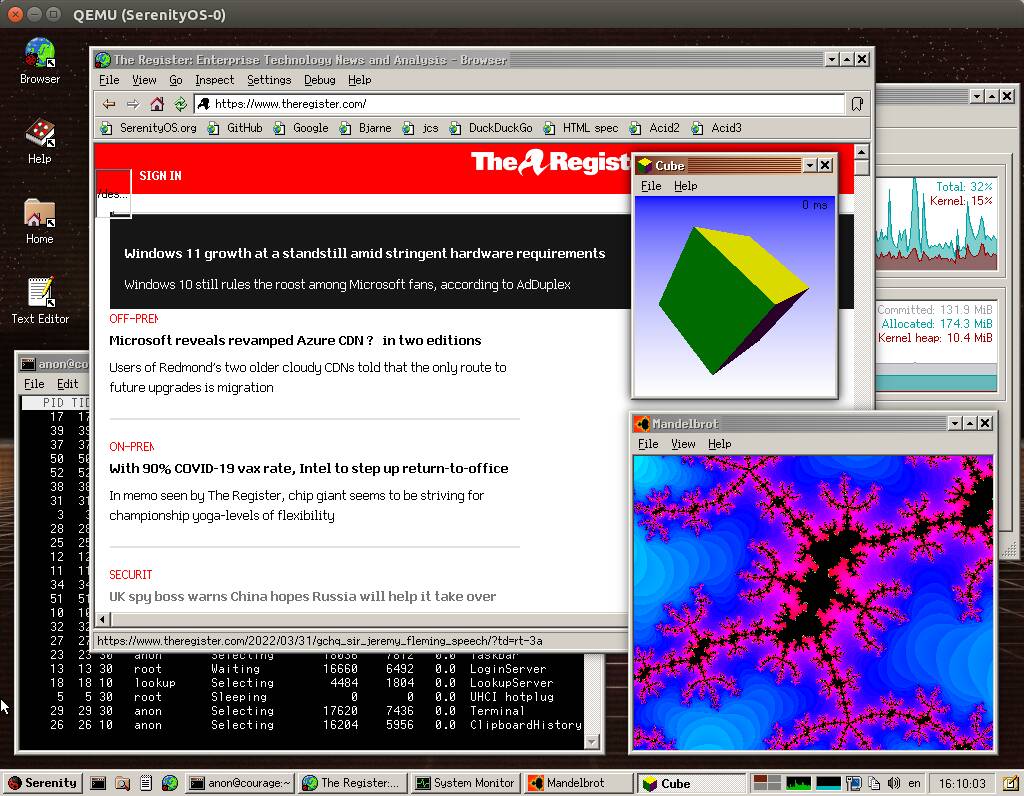Switch to System Monitor via the taskbar
1024x796 pixels.
(x=466, y=783)
